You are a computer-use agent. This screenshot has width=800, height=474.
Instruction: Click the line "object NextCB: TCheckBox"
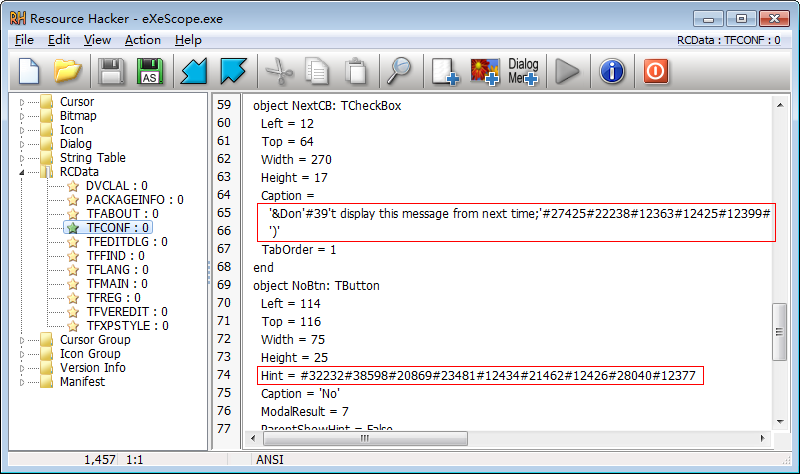[327, 106]
